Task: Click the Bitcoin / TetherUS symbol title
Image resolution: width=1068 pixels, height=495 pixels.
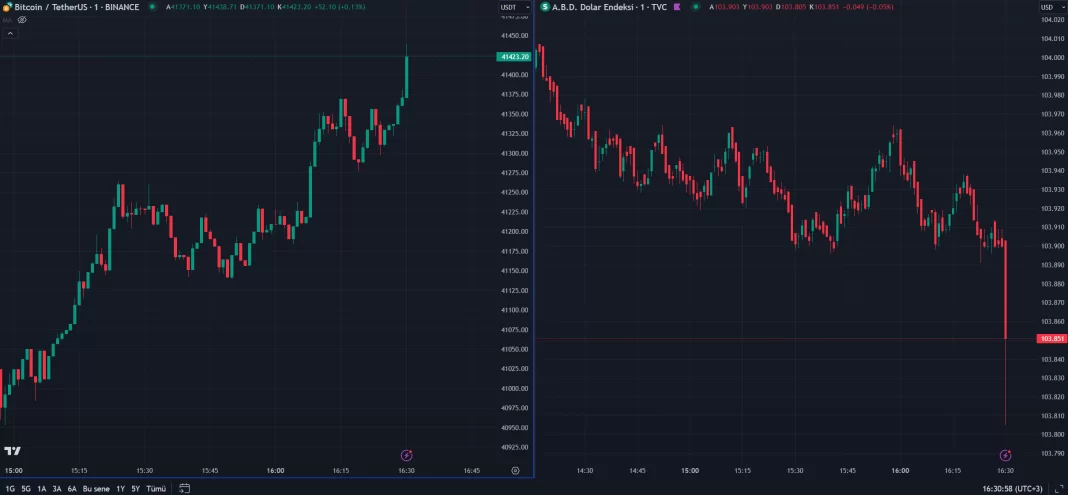Action: pyautogui.click(x=76, y=7)
